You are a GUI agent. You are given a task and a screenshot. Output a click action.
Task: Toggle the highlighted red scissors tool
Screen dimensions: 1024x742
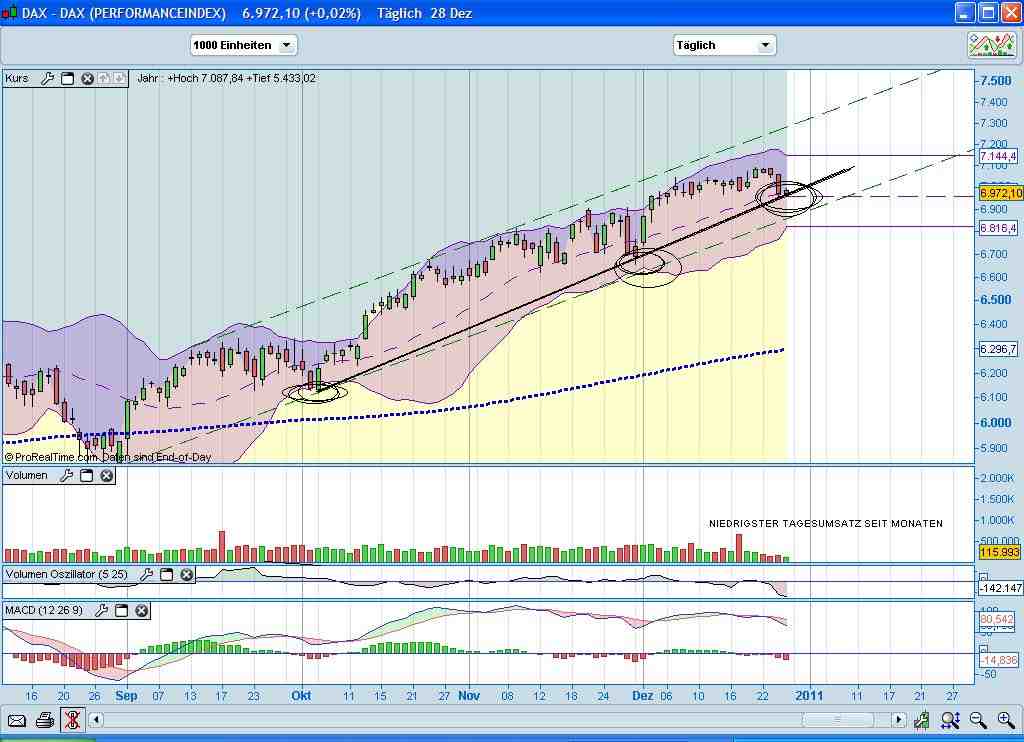pos(71,720)
